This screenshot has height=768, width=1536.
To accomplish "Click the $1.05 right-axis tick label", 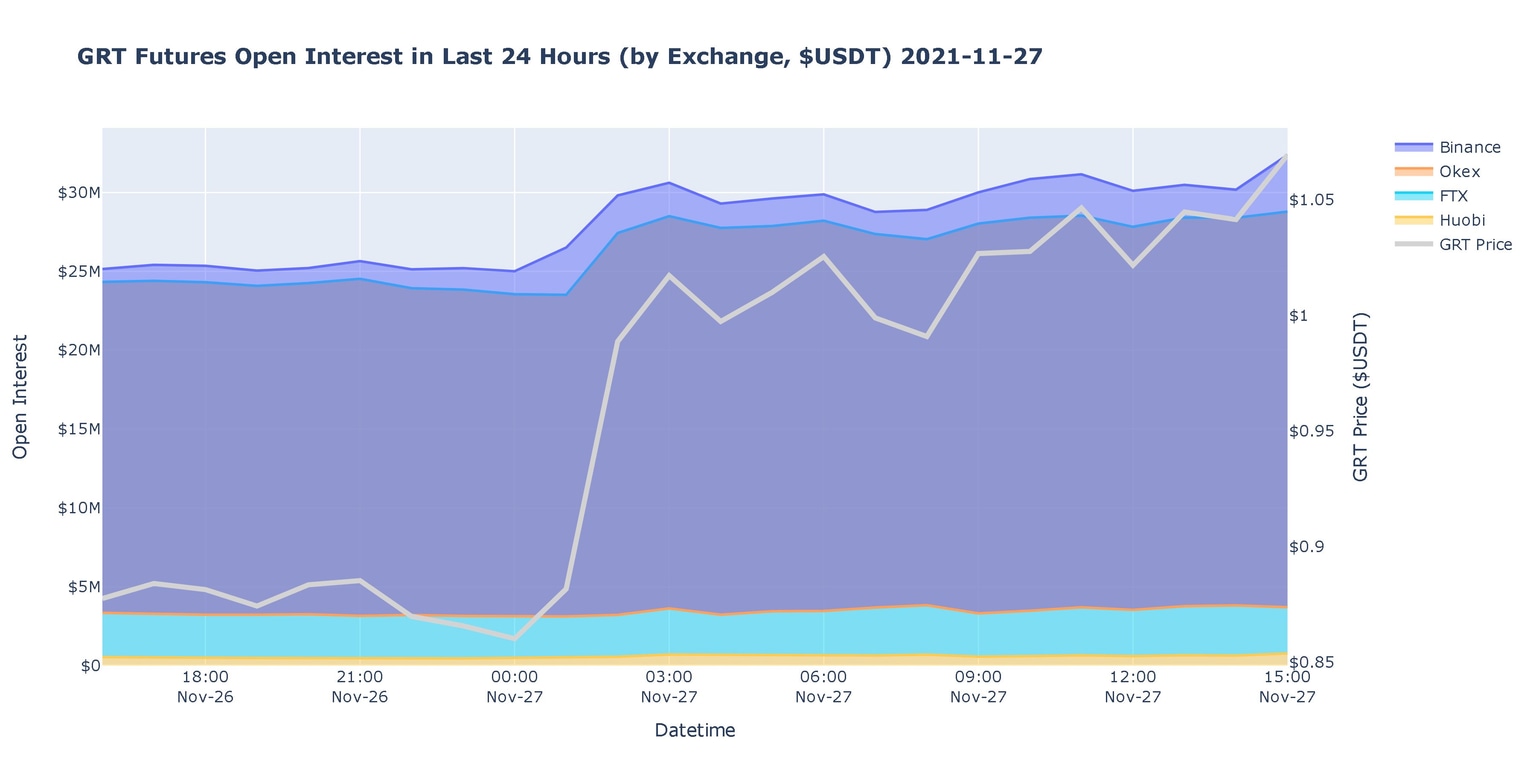I will pos(1312,200).
